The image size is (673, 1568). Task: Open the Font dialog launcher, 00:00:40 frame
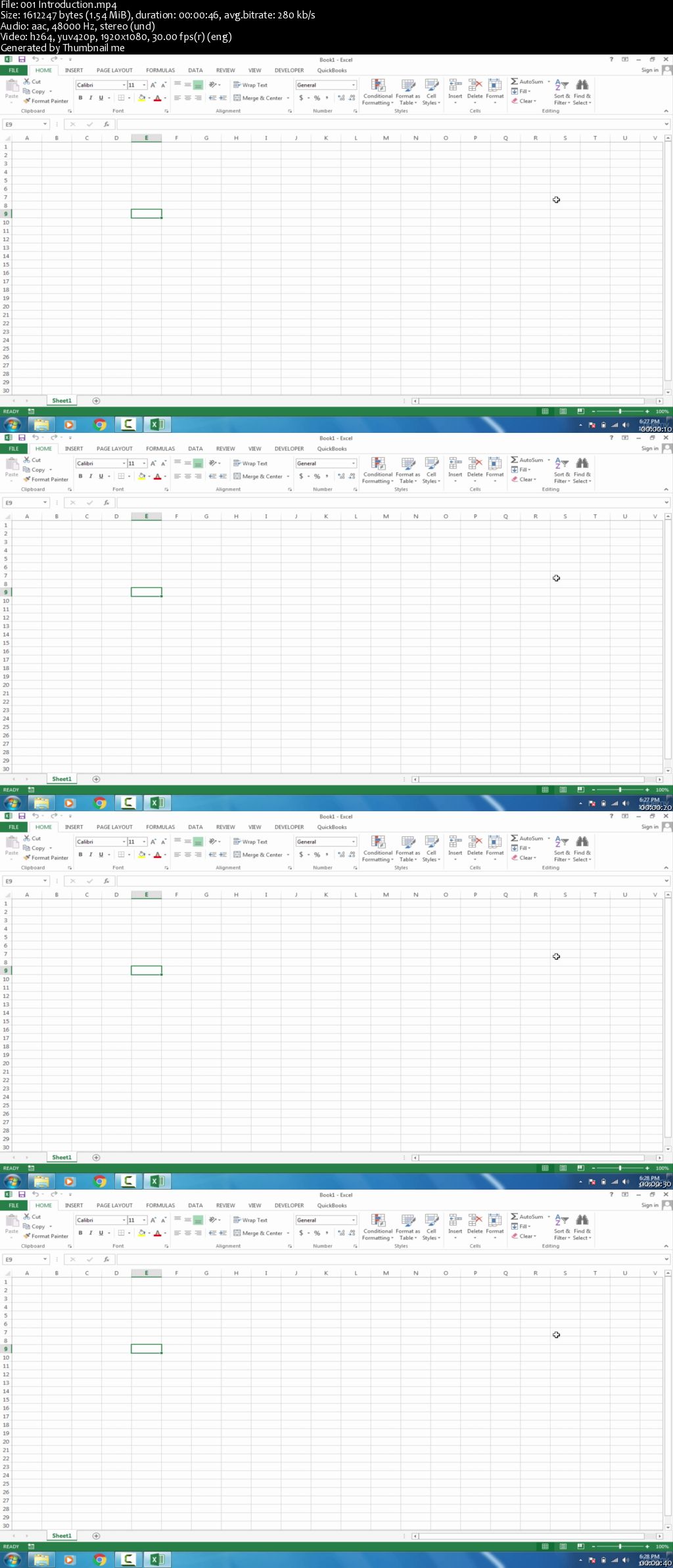point(166,1246)
